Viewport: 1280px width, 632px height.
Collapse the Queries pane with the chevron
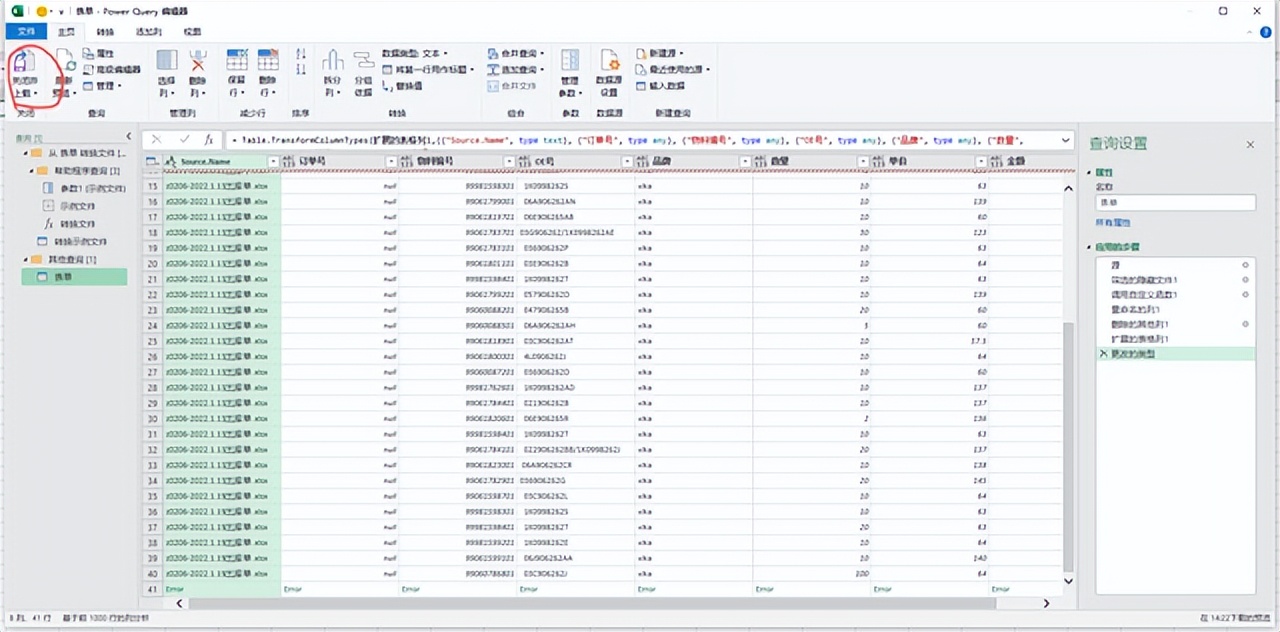point(128,136)
